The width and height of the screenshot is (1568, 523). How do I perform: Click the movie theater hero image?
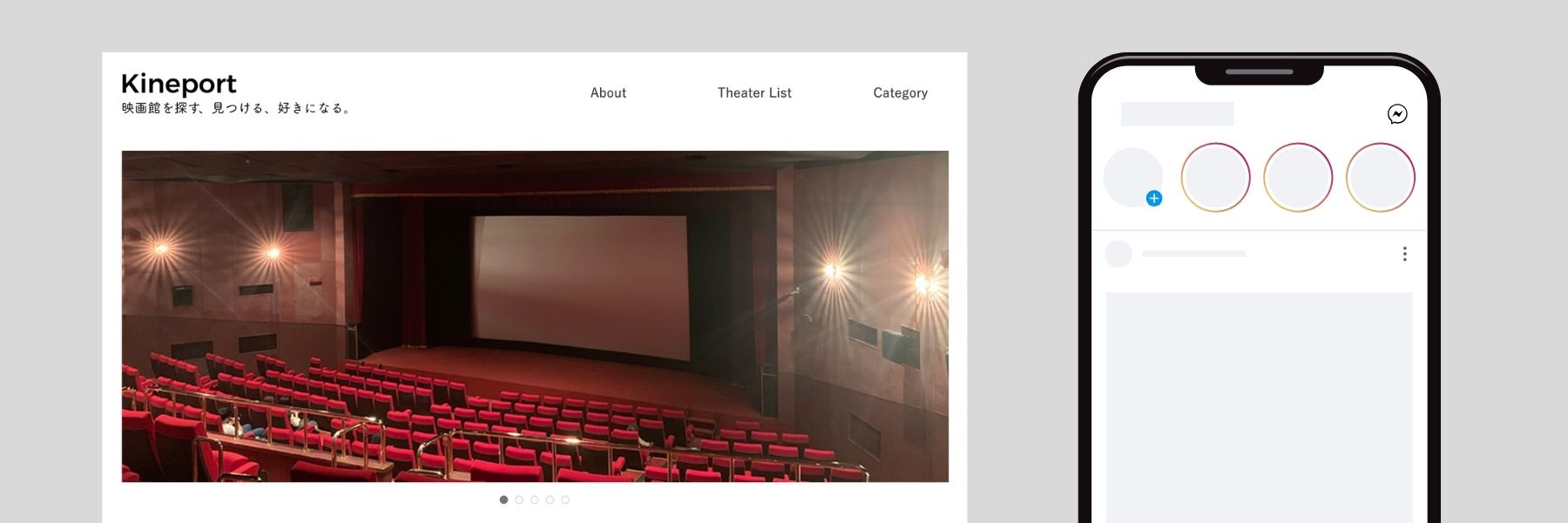pyautogui.click(x=535, y=316)
